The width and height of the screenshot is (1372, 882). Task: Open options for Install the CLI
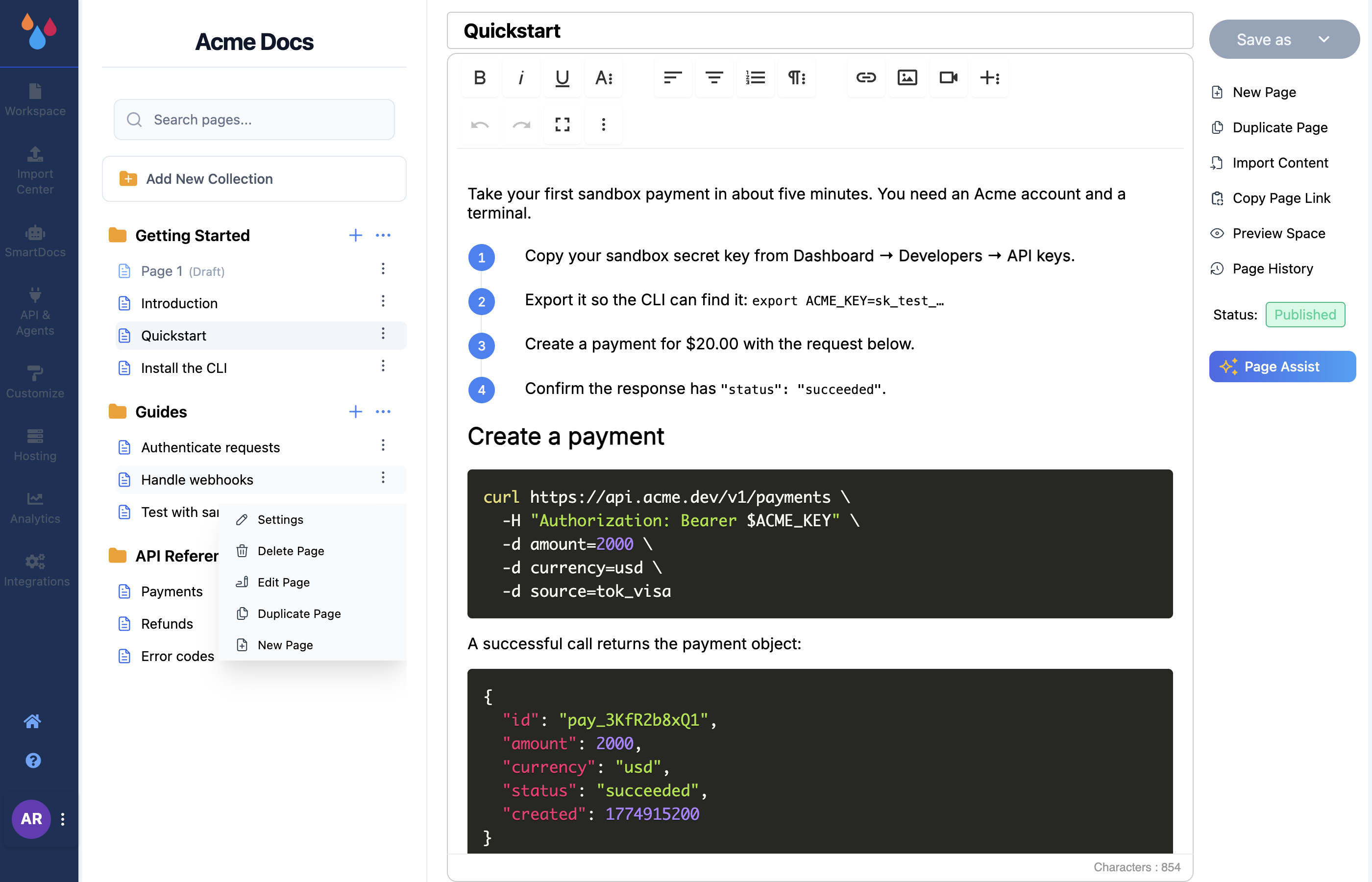(x=383, y=366)
